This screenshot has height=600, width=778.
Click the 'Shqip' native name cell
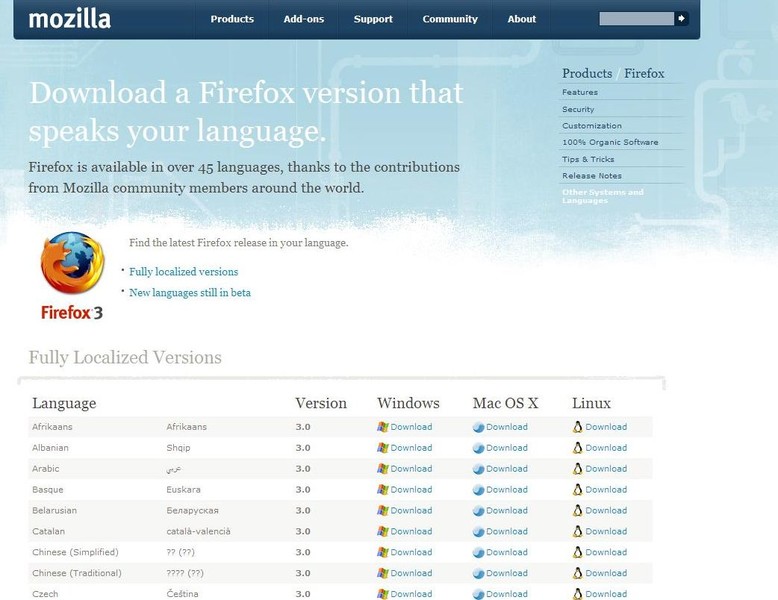[x=178, y=448]
